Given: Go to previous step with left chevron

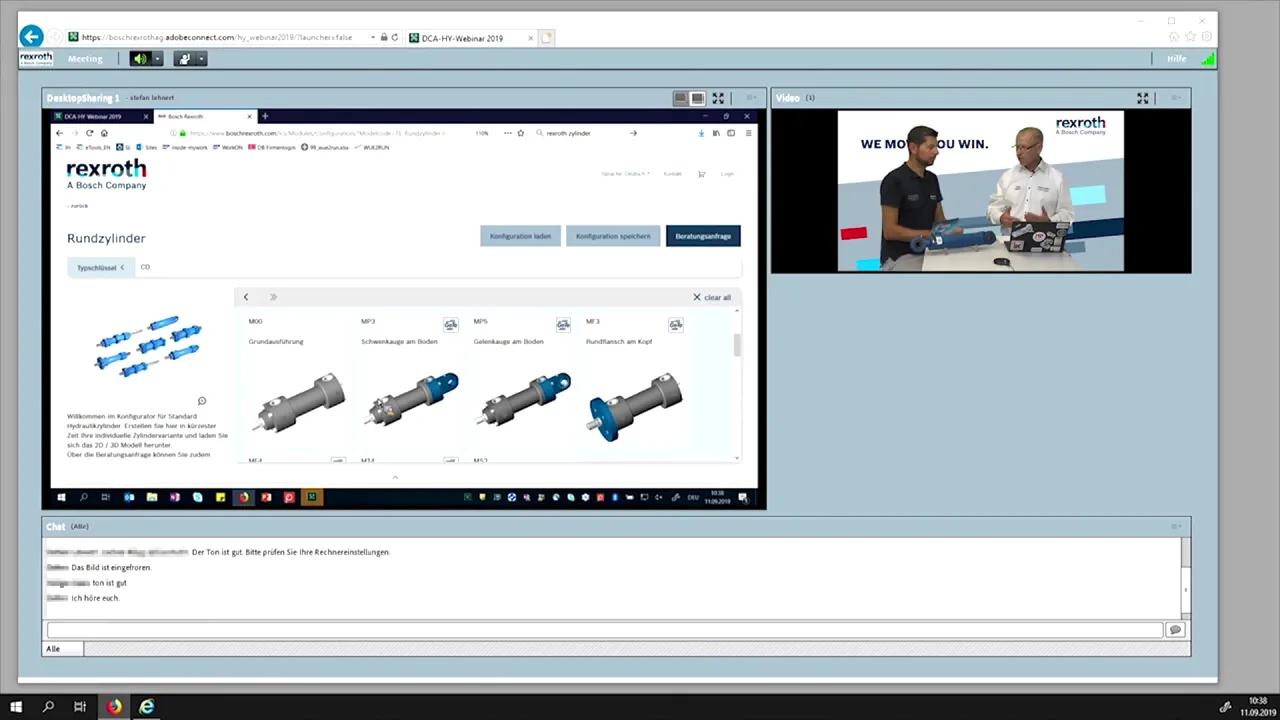Looking at the screenshot, I should pyautogui.click(x=246, y=297).
